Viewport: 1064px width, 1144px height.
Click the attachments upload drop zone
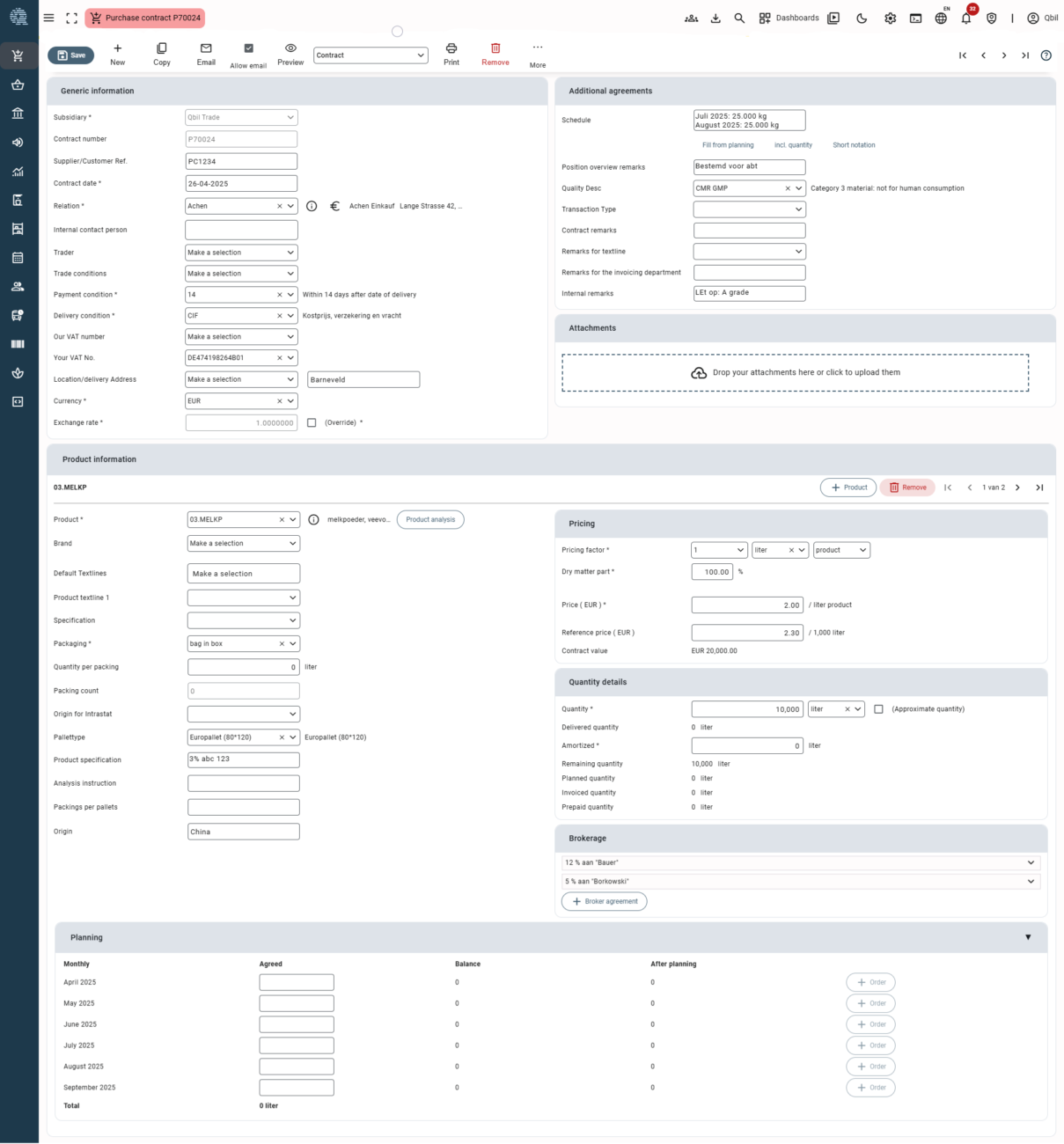pos(796,373)
